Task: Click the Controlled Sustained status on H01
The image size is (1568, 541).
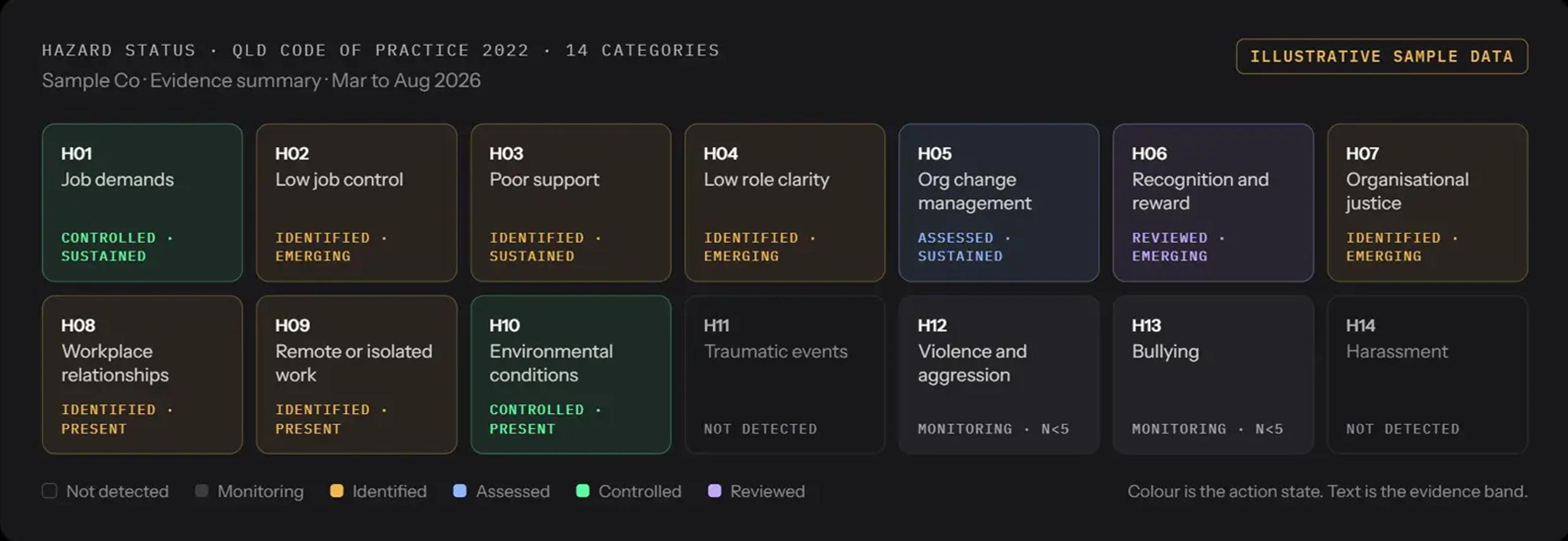Action: click(117, 247)
